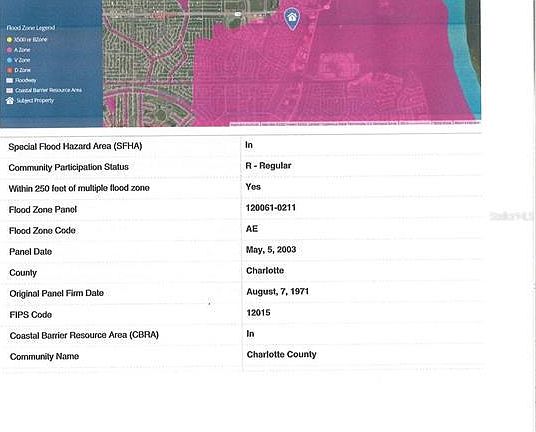This screenshot has width=536, height=432.
Task: Click the CBRA value 'In'
Action: click(251, 334)
